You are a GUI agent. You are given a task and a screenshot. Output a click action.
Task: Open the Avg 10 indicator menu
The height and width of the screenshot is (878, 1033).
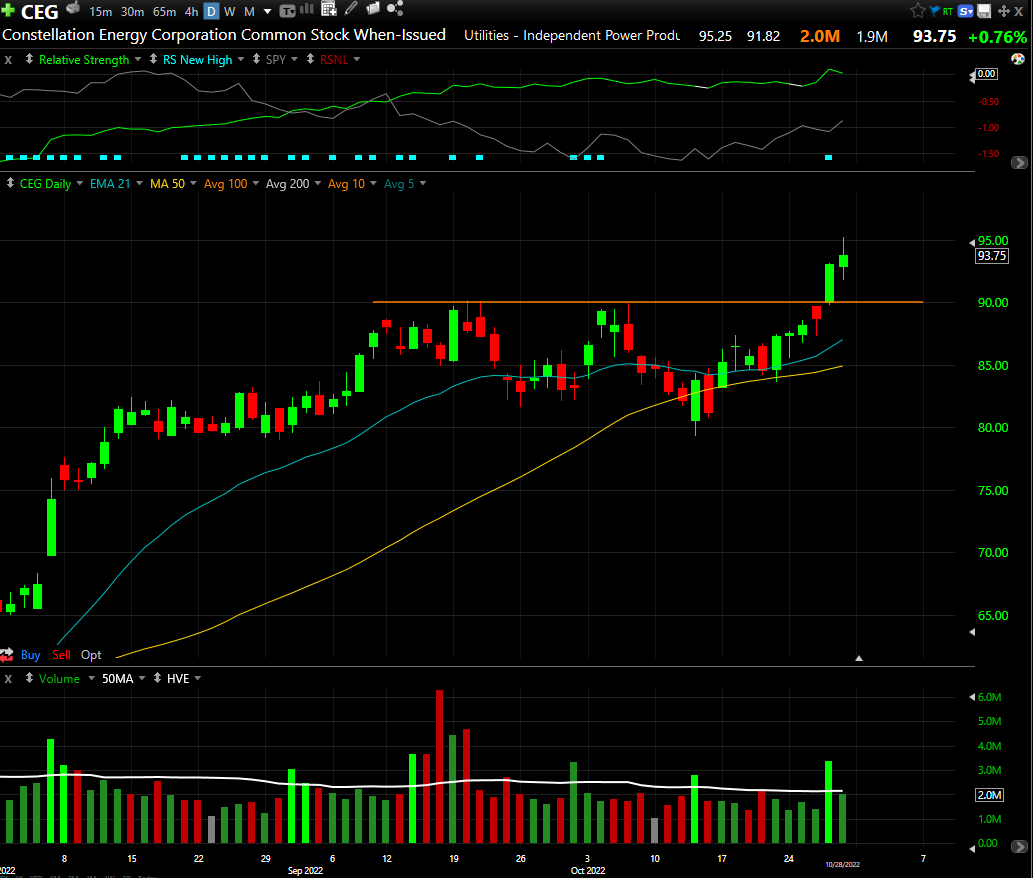coord(373,183)
